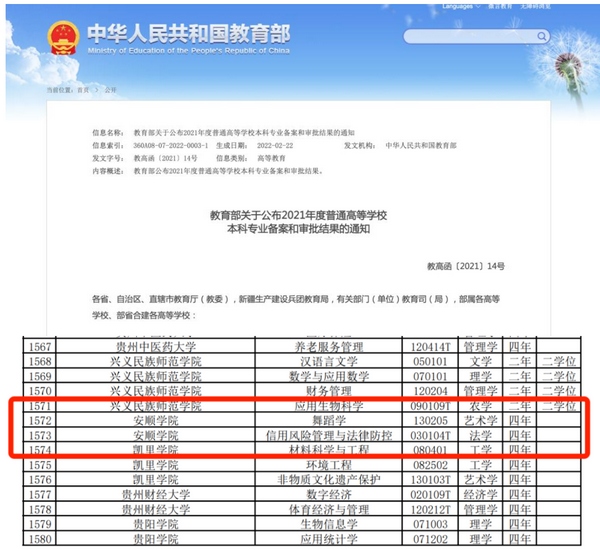Open the Languages dropdown
Image resolution: width=600 pixels, height=550 pixels.
coord(461,7)
